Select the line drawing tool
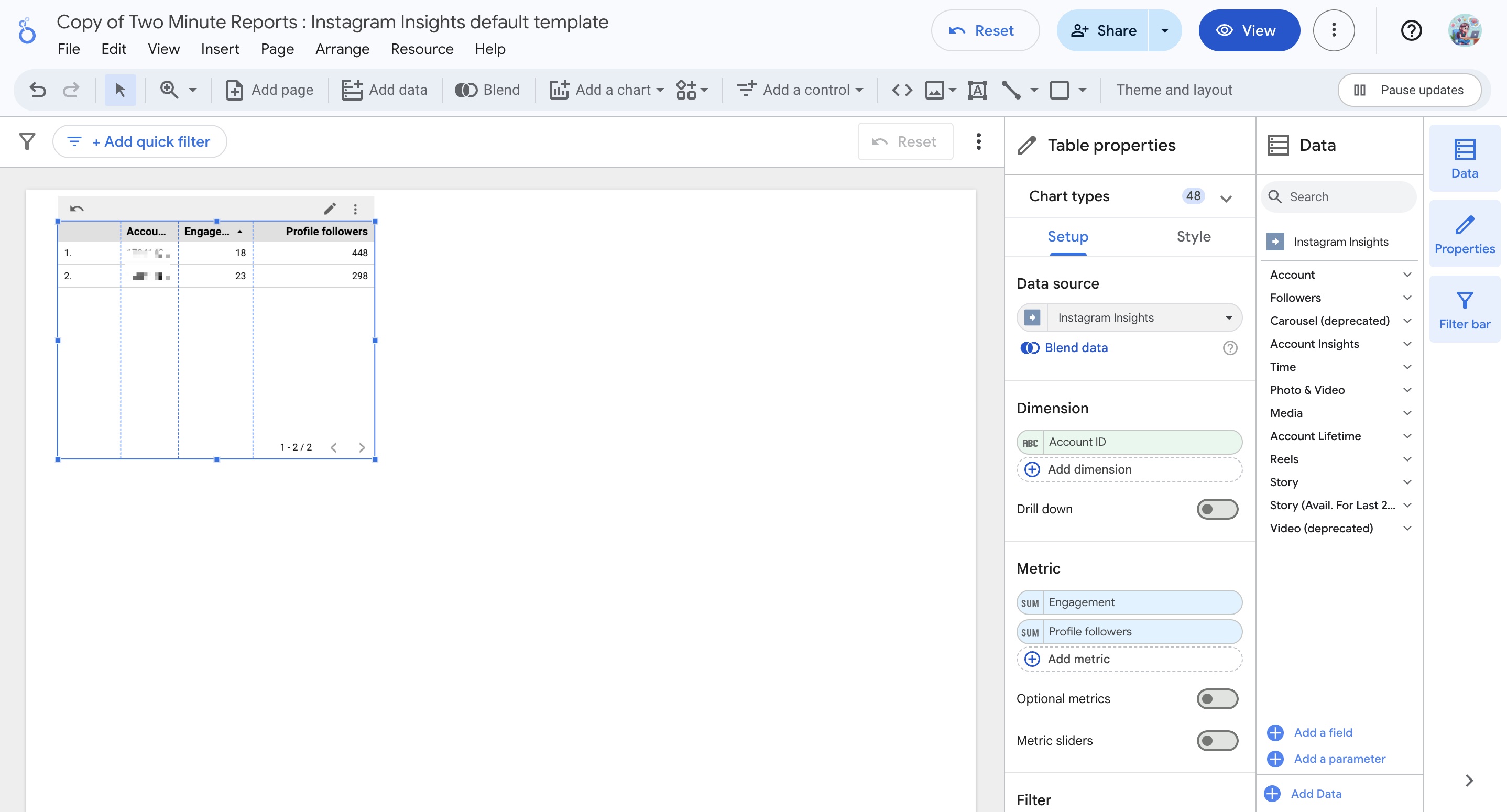Viewport: 1507px width, 812px height. click(x=1011, y=90)
